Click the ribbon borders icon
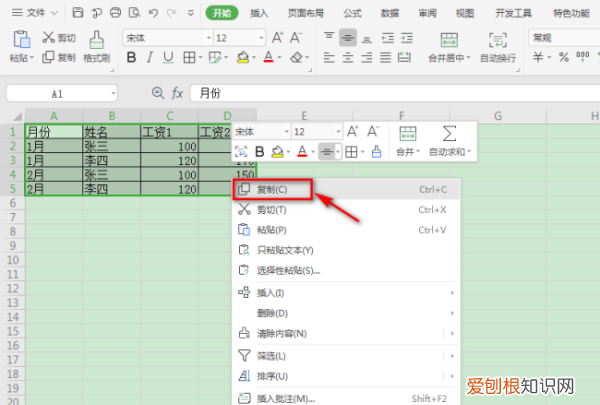 (189, 57)
